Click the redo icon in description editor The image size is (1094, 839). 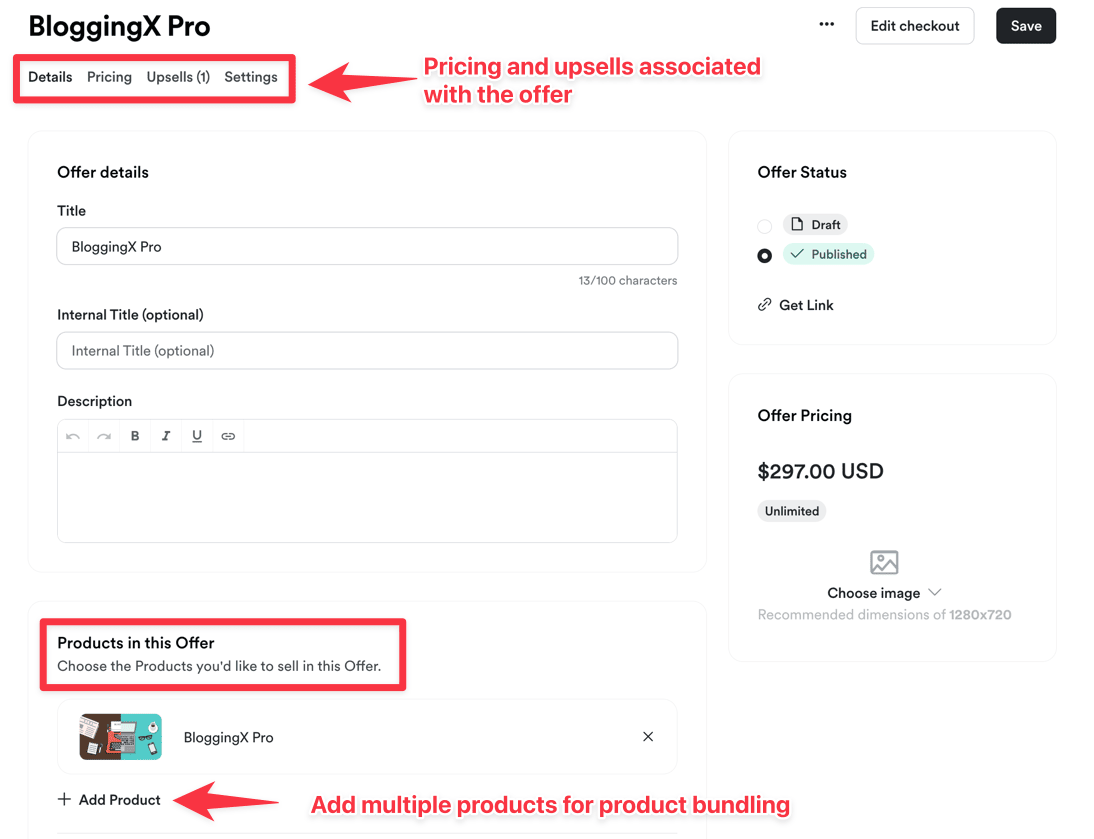click(104, 436)
